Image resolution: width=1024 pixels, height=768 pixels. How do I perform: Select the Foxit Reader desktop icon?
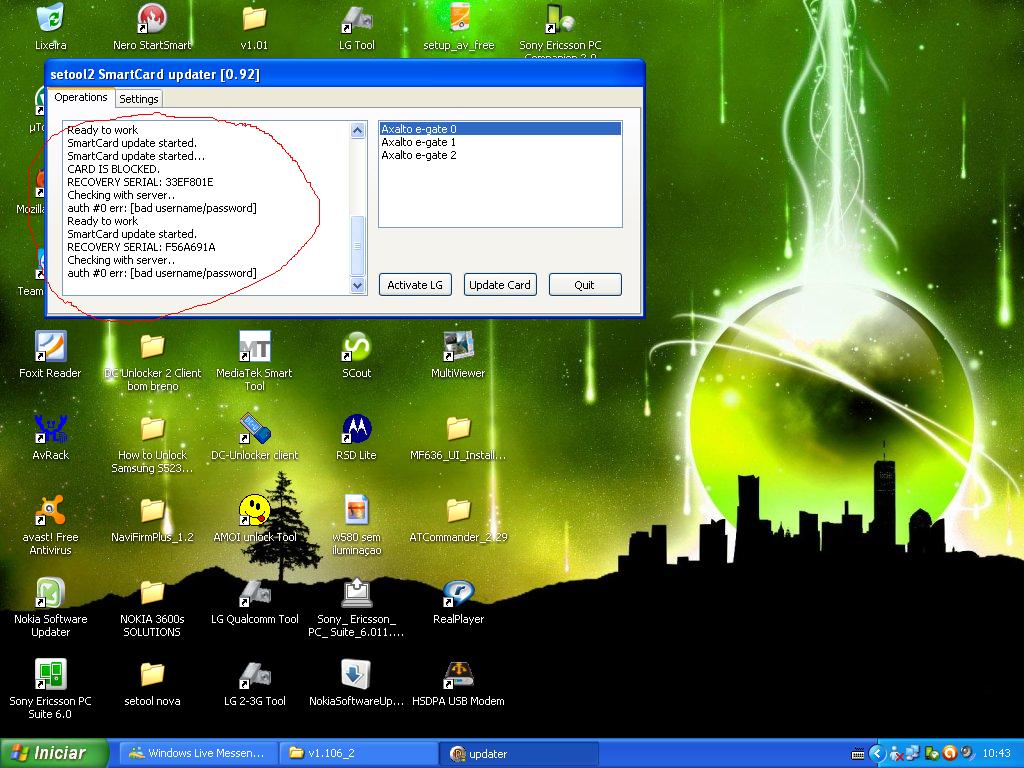point(50,346)
